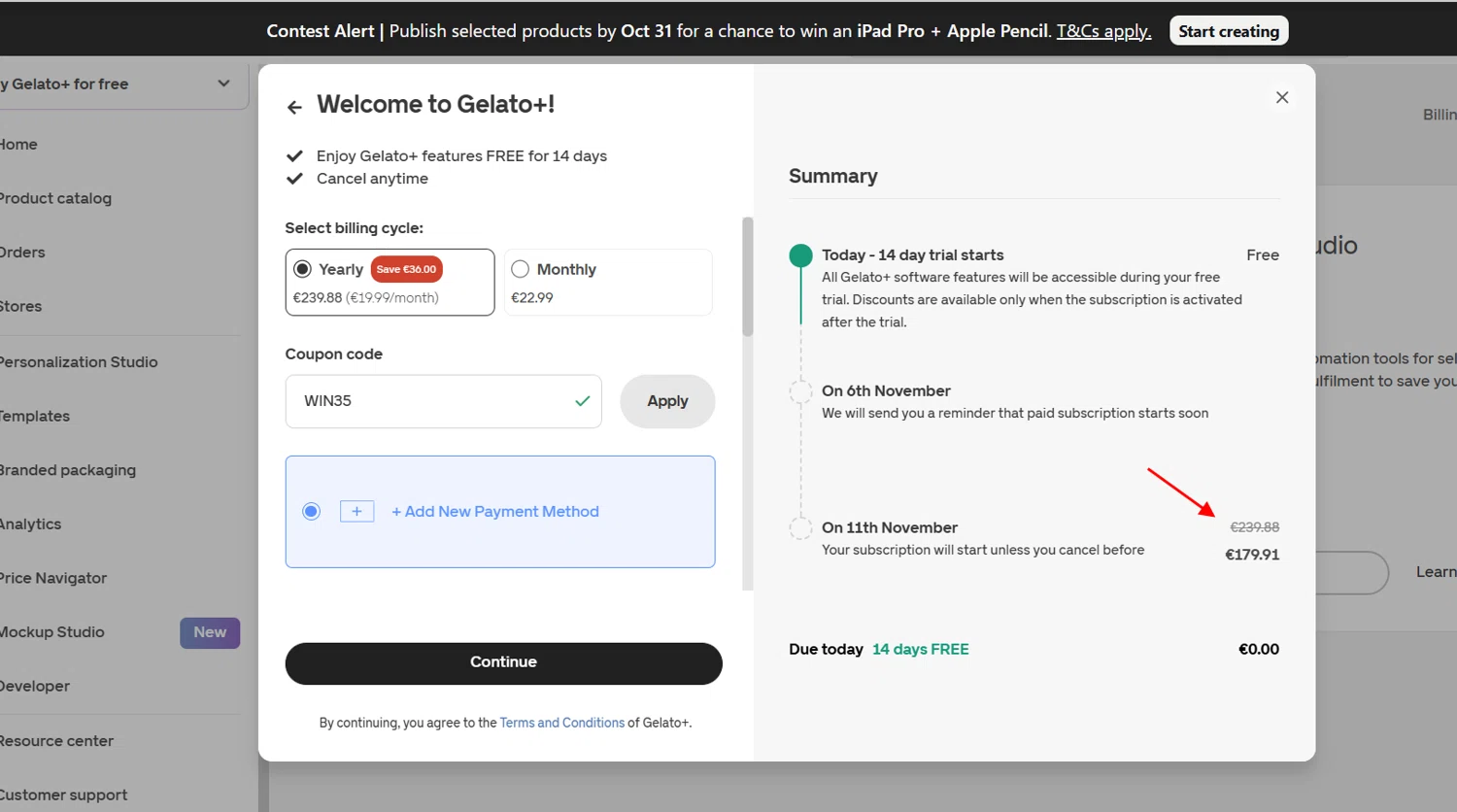Image resolution: width=1457 pixels, height=812 pixels.
Task: Select the Add New Payment Method radio button
Action: pyautogui.click(x=311, y=511)
